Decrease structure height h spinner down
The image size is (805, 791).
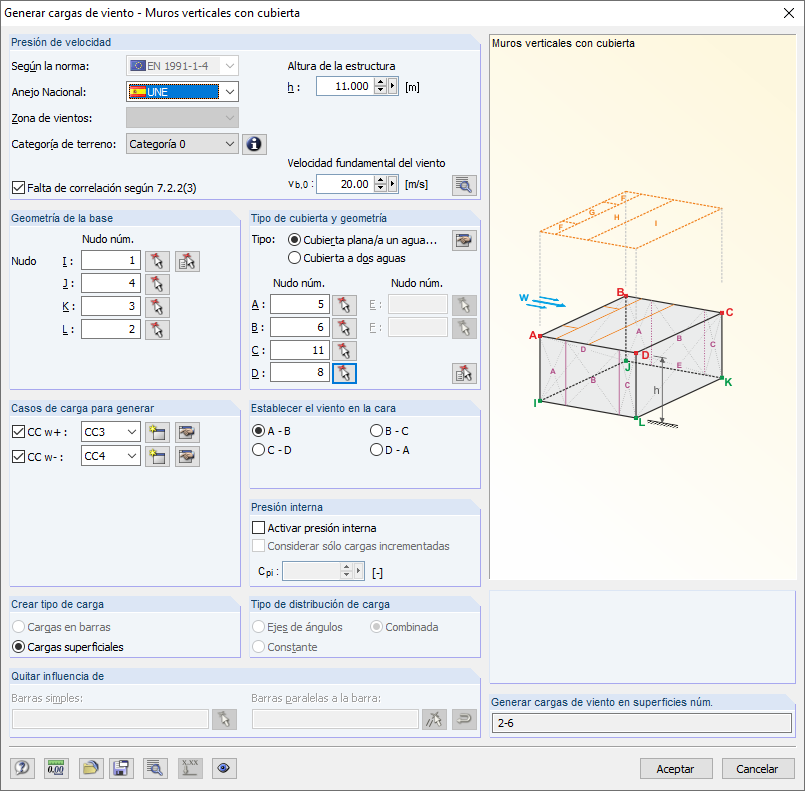380,91
